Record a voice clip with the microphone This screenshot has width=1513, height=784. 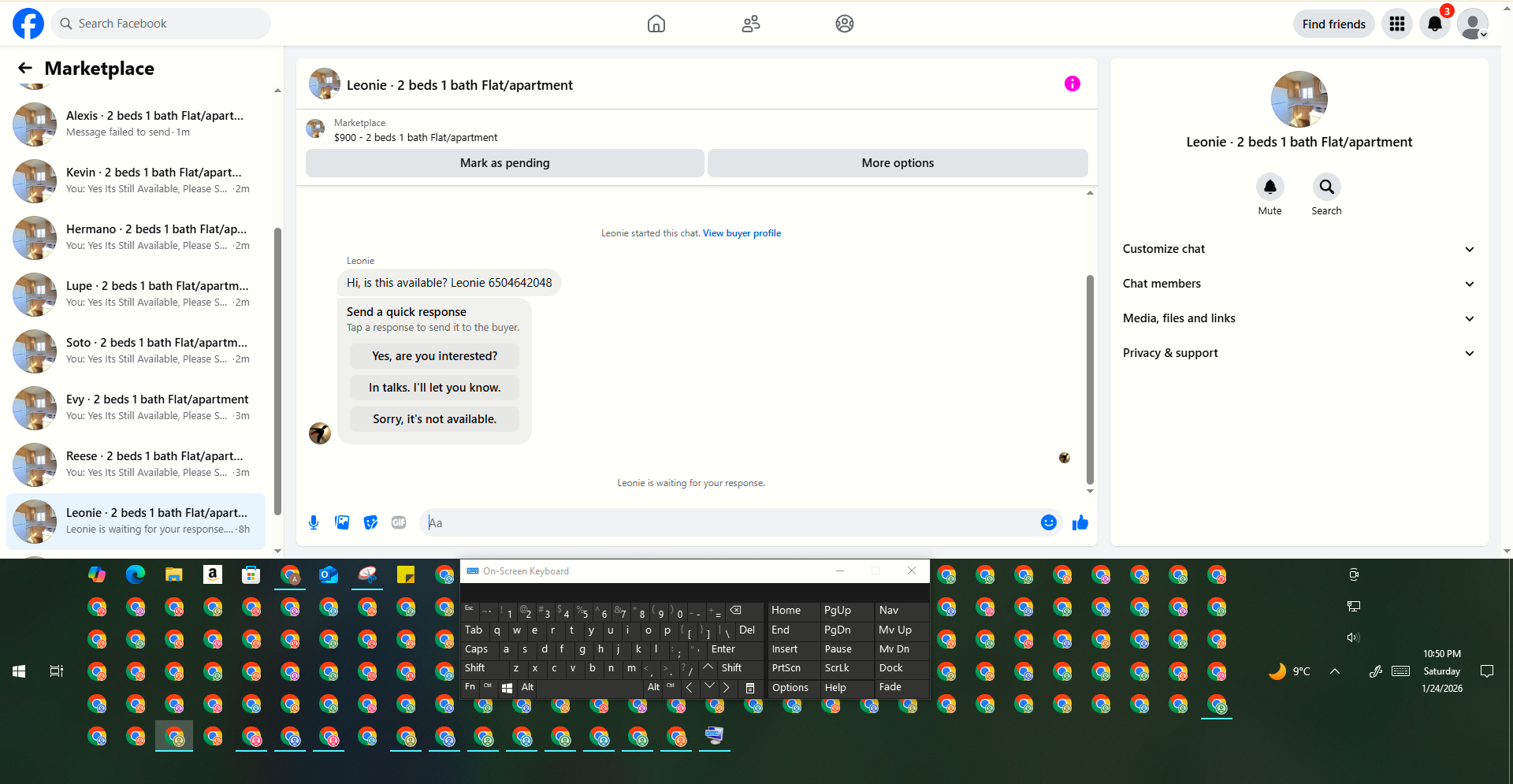314,522
